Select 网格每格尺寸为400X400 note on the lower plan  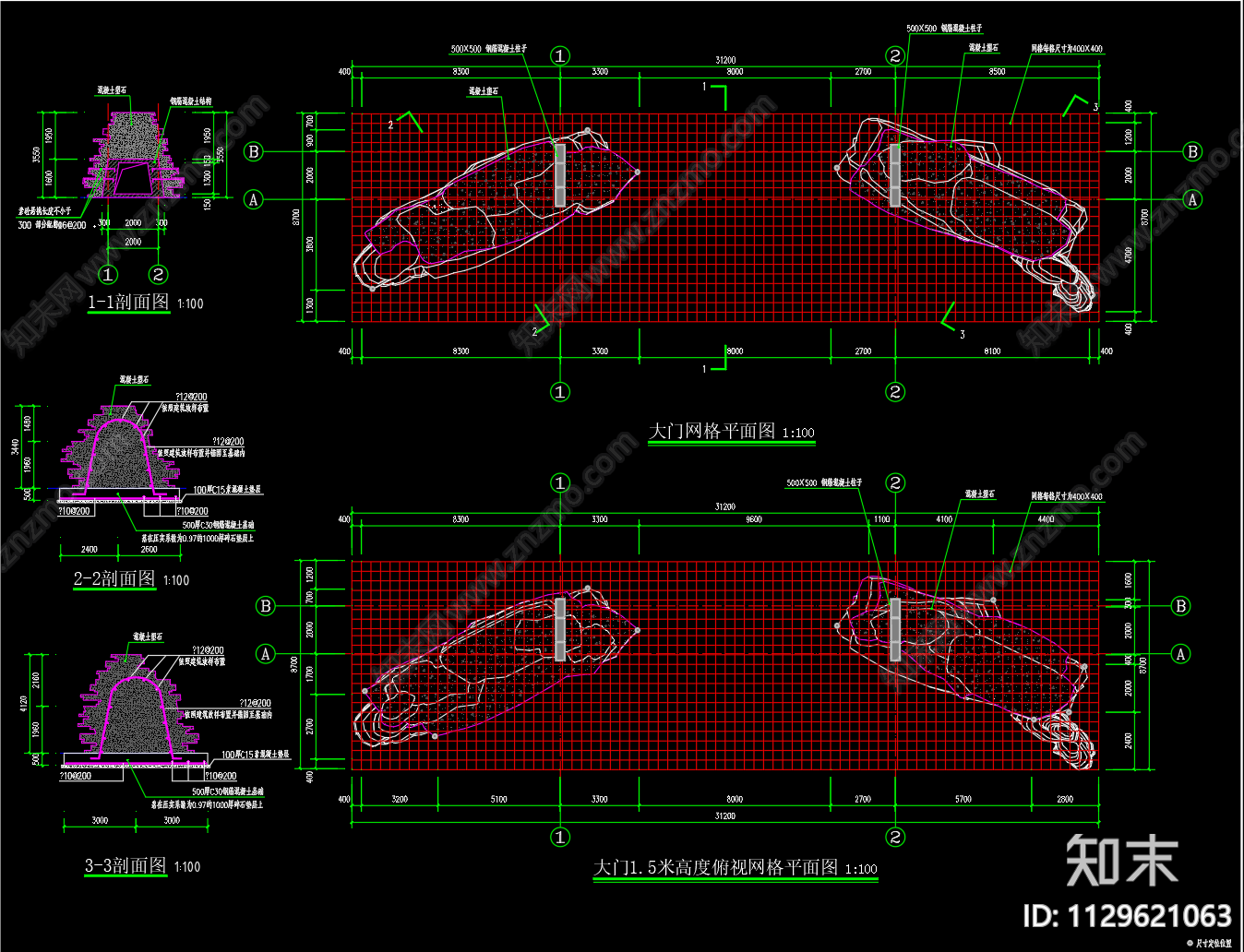pyautogui.click(x=1067, y=496)
